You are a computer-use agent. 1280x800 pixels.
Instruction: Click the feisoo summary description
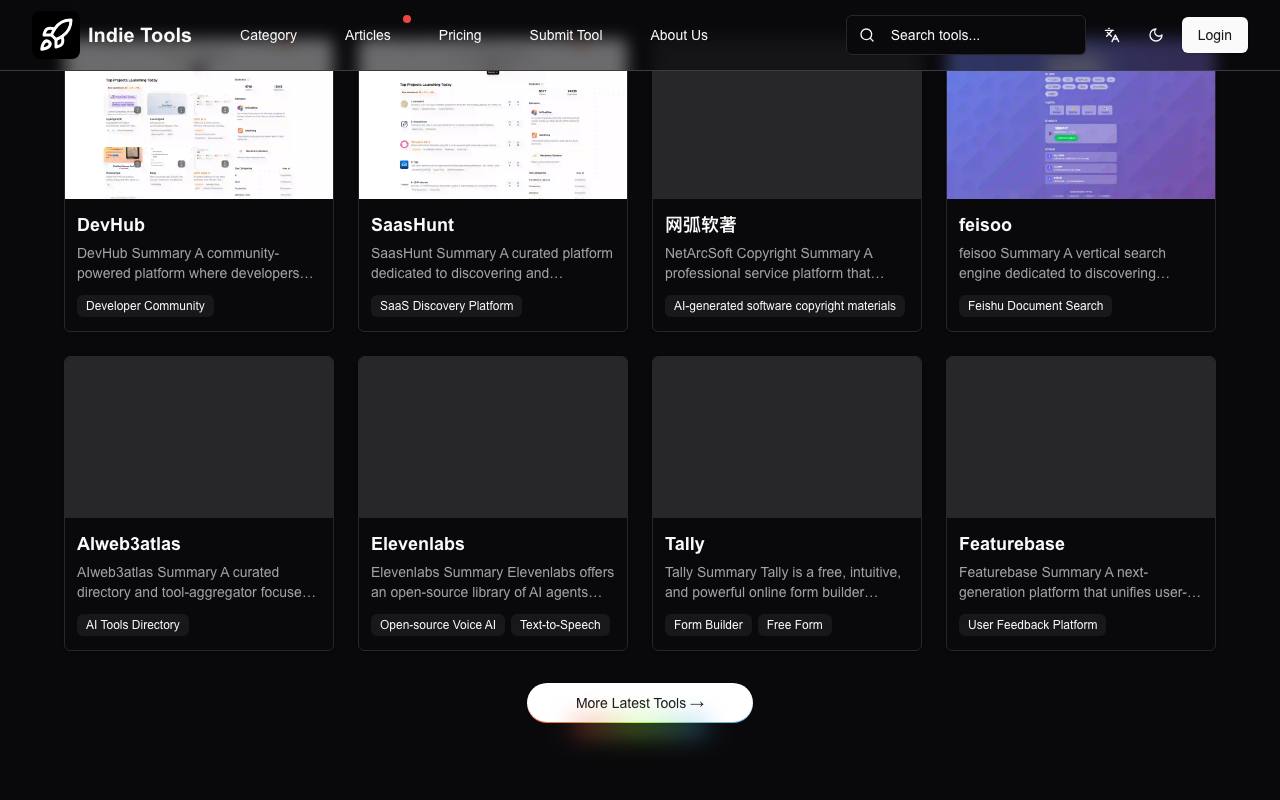point(1081,263)
